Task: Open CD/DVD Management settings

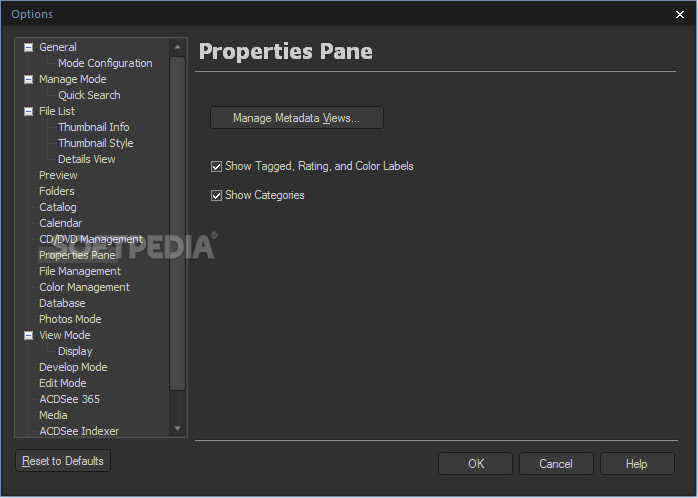Action: tap(91, 239)
